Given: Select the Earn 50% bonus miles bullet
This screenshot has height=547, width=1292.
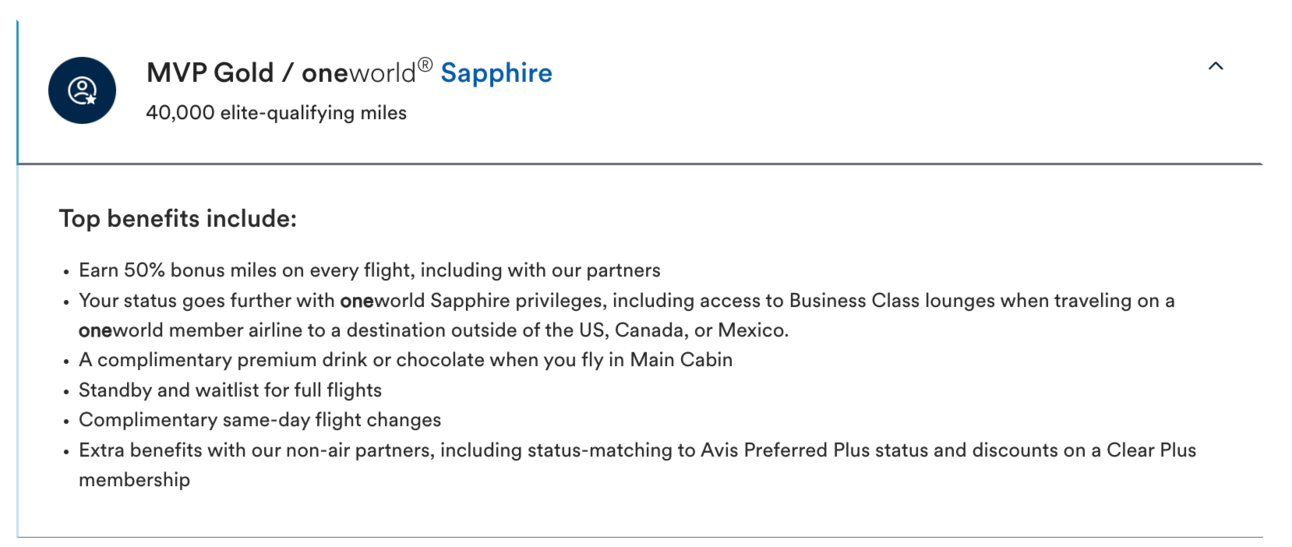Looking at the screenshot, I should [369, 270].
